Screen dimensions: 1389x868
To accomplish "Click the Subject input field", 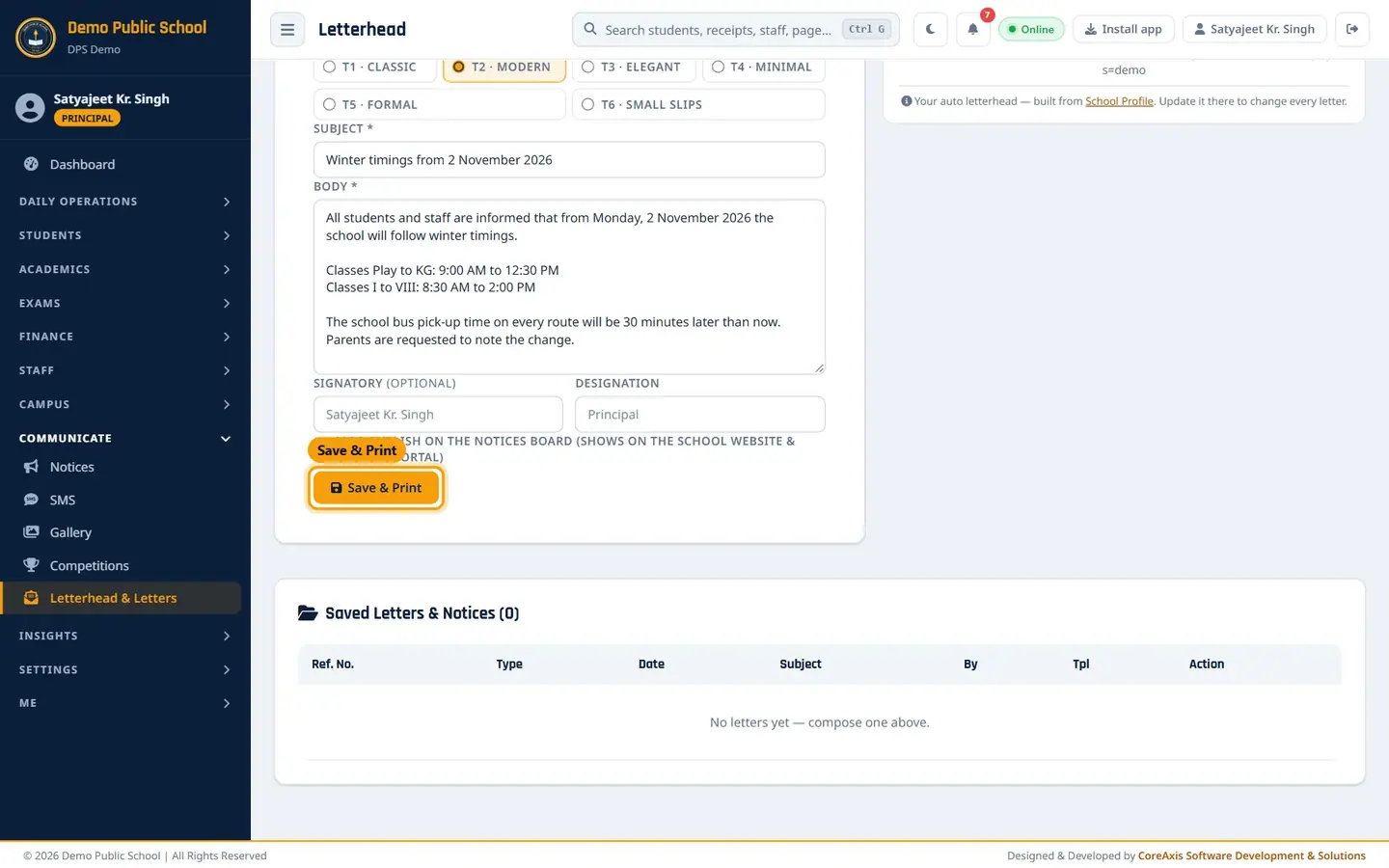I will pos(569,160).
